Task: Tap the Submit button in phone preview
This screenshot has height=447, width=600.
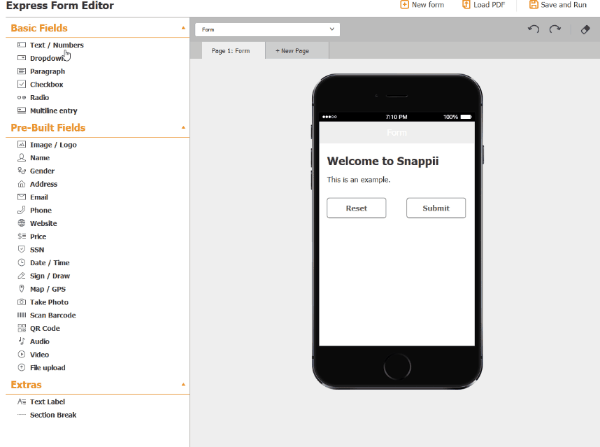Action: pyautogui.click(x=436, y=208)
